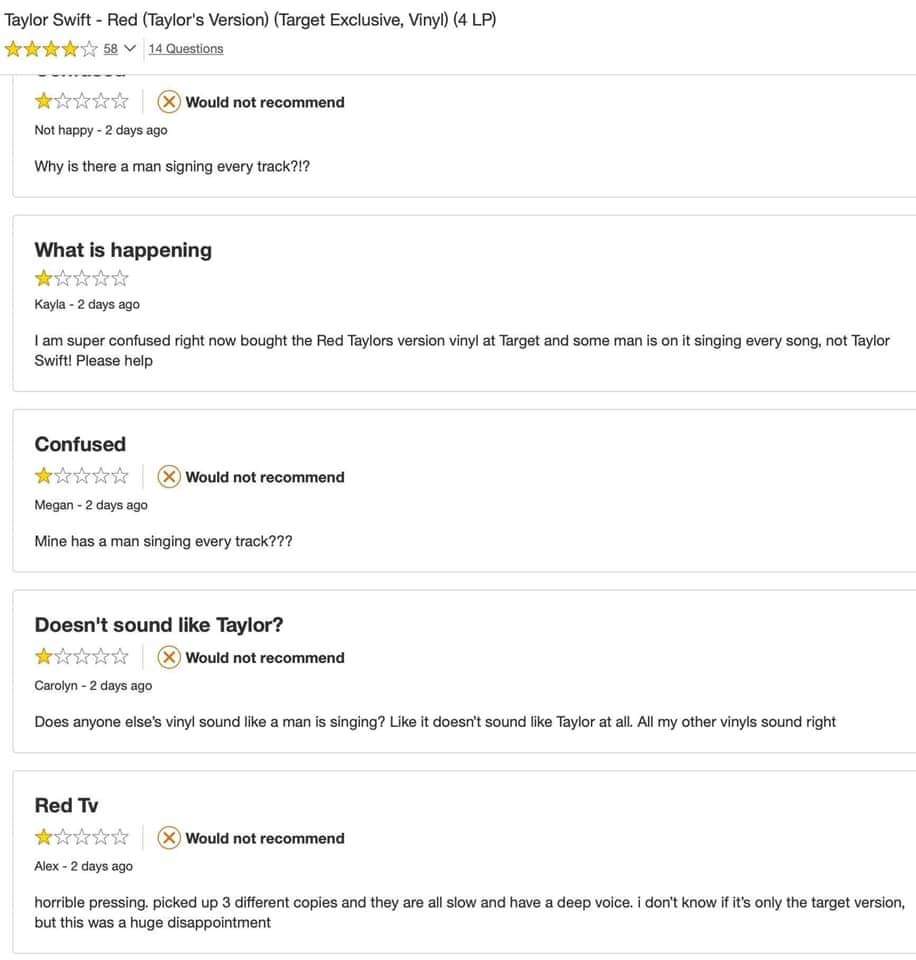
Task: Click the Taylor Swift Red vinyl product title
Action: 250,20
